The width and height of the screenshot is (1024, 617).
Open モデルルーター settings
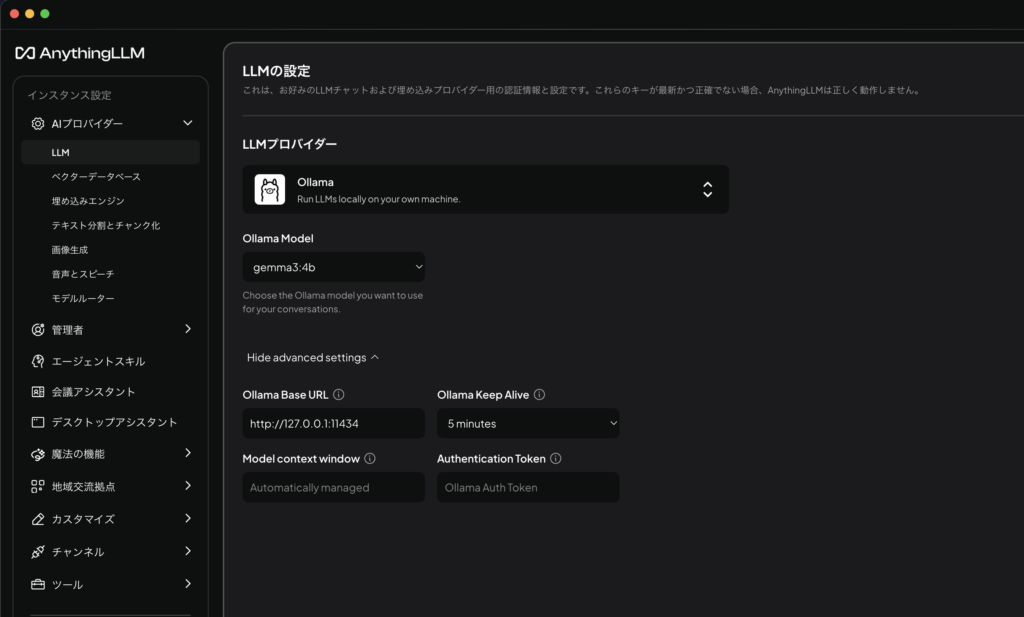click(83, 298)
